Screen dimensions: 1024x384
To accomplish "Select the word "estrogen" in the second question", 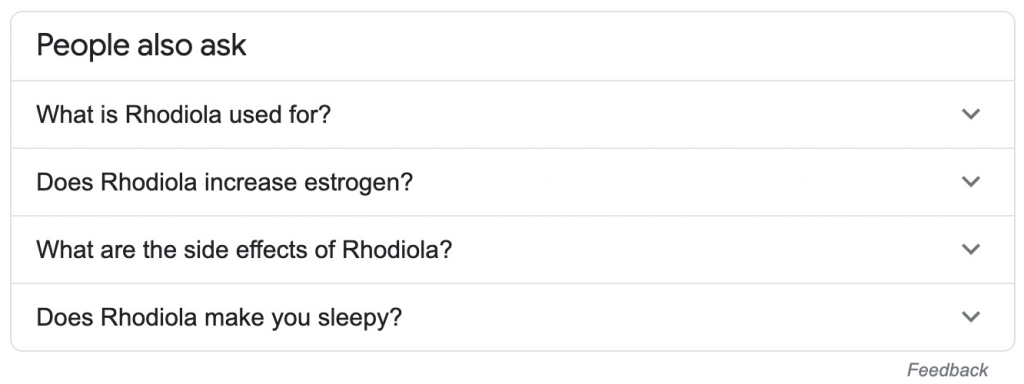I will click(359, 183).
